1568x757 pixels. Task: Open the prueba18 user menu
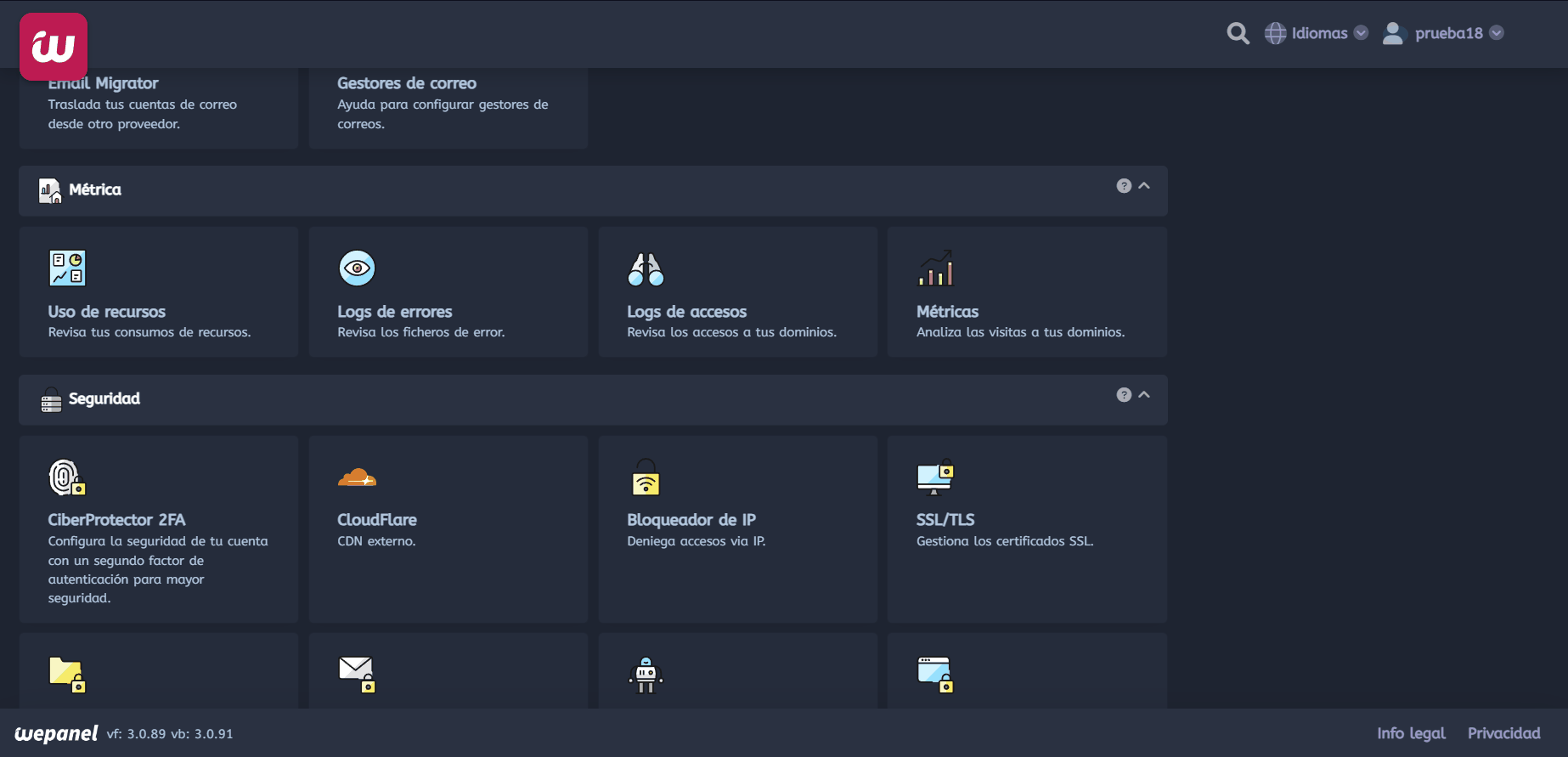pyautogui.click(x=1444, y=33)
